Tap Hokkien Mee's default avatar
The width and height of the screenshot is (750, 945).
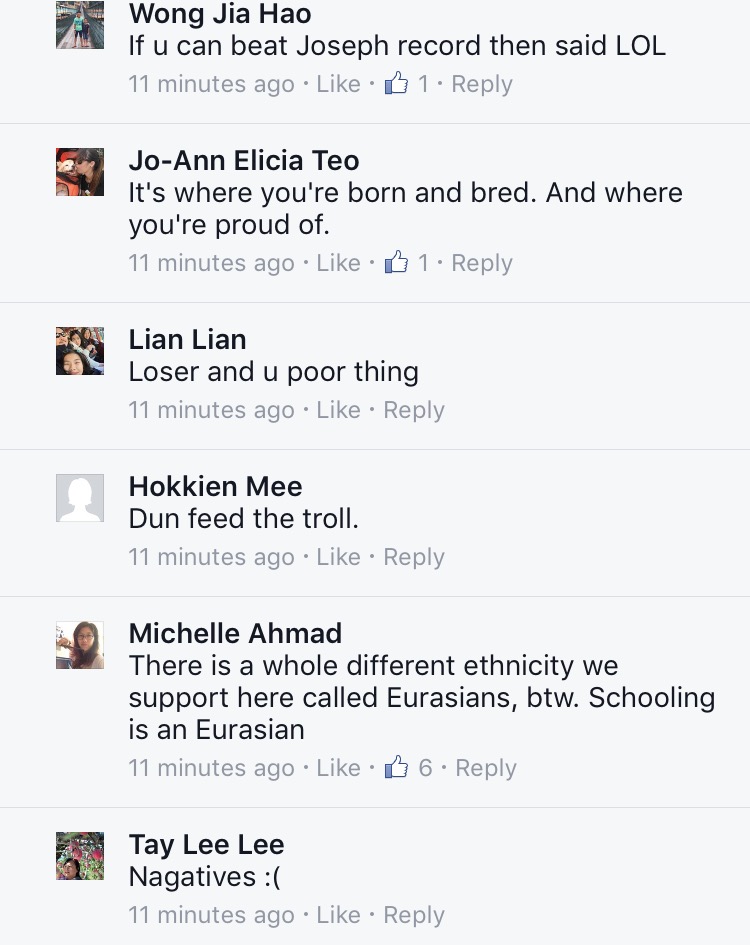80,498
